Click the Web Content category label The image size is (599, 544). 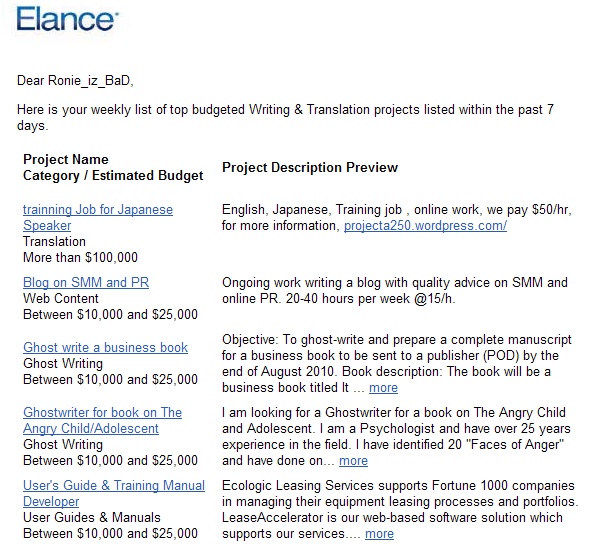(x=61, y=298)
